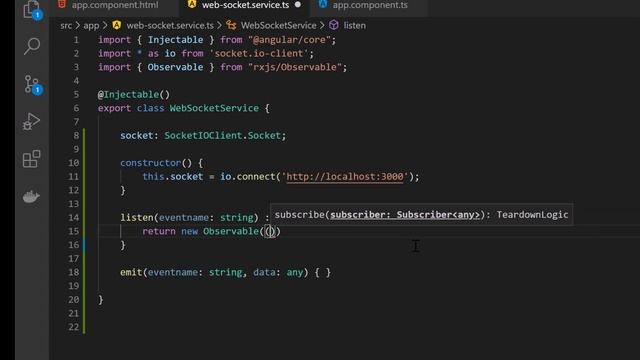The height and width of the screenshot is (360, 640).
Task: Click the app breadcrumb folder
Action: point(91,25)
